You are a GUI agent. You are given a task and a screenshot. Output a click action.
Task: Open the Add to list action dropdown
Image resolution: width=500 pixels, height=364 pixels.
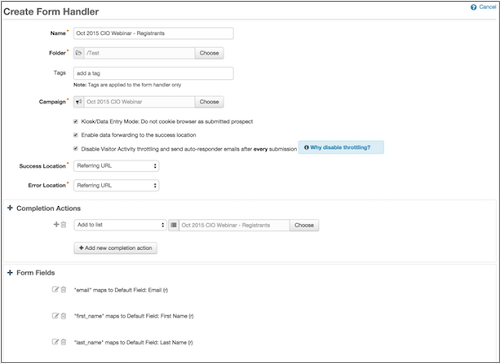click(120, 225)
